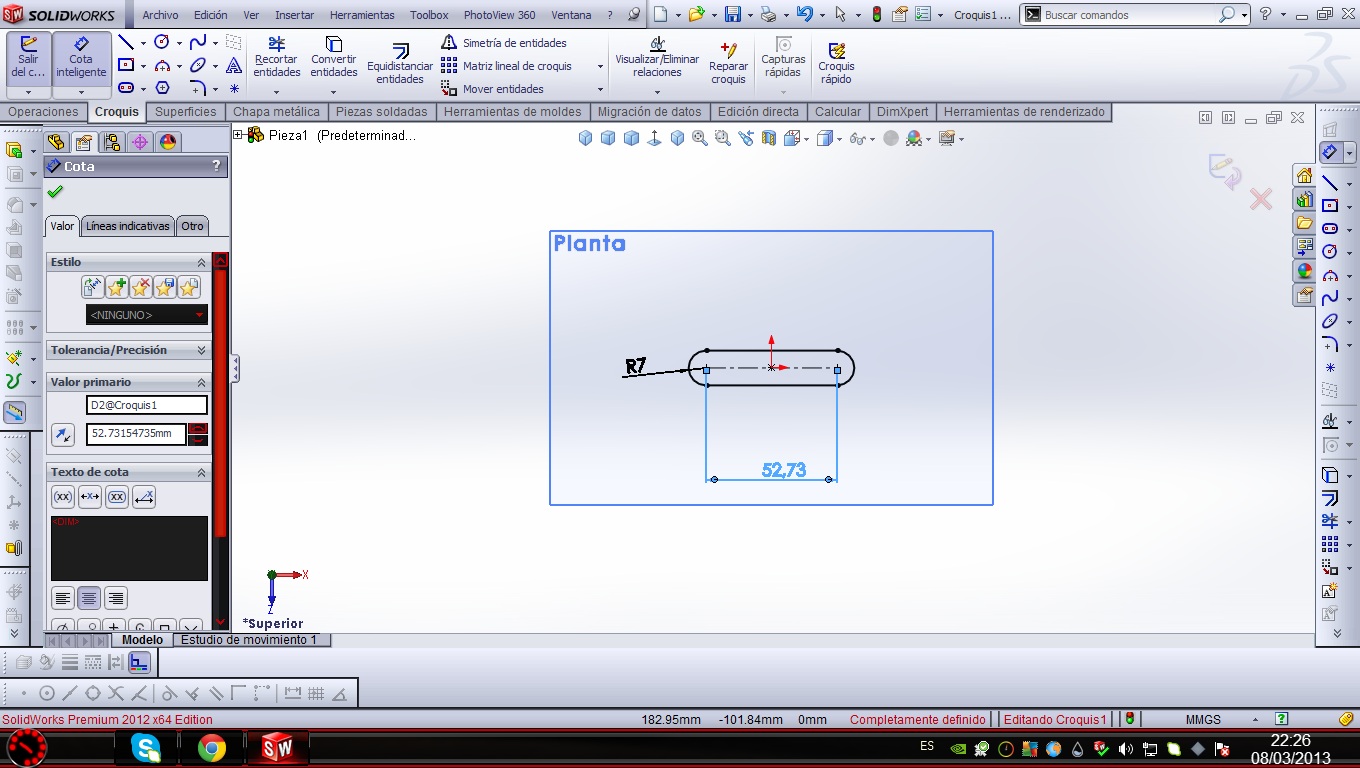Toggle center dimension option
Image resolution: width=1360 pixels, height=768 pixels.
click(90, 497)
